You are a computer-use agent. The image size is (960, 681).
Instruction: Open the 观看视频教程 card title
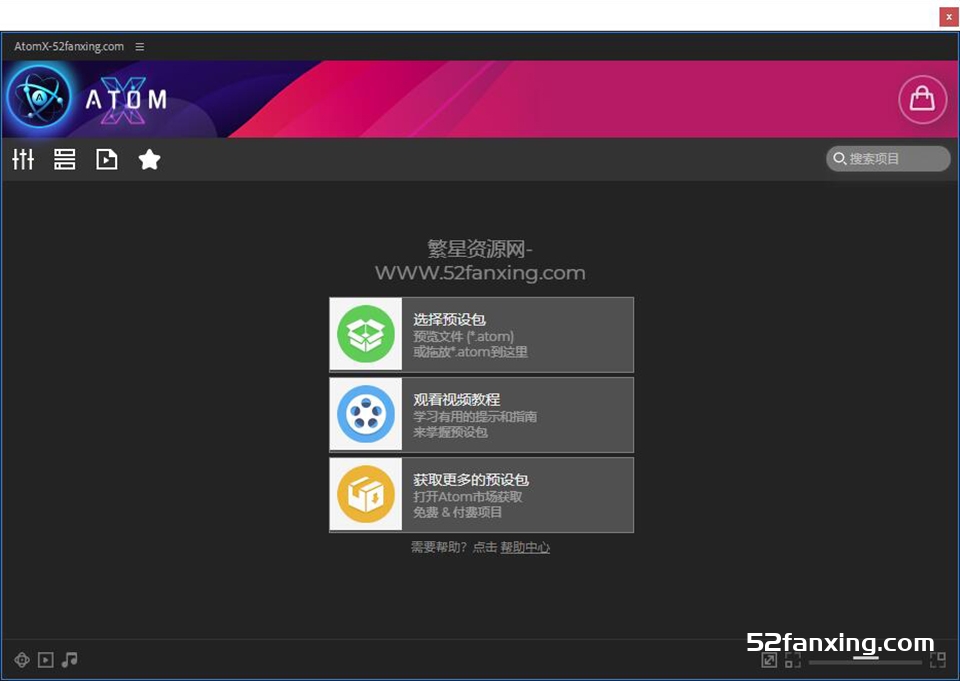point(457,399)
